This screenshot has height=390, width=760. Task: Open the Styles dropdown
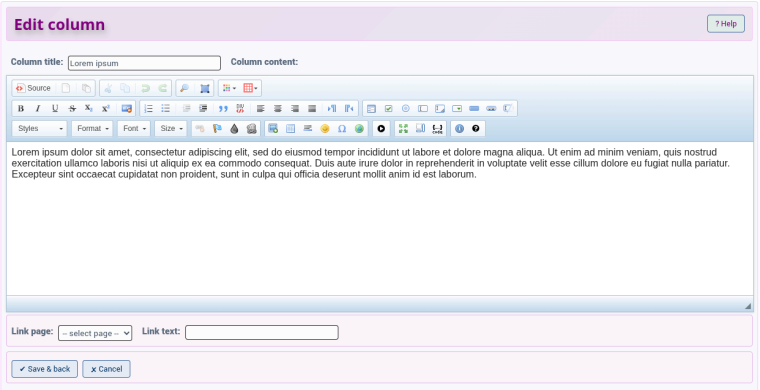40,128
